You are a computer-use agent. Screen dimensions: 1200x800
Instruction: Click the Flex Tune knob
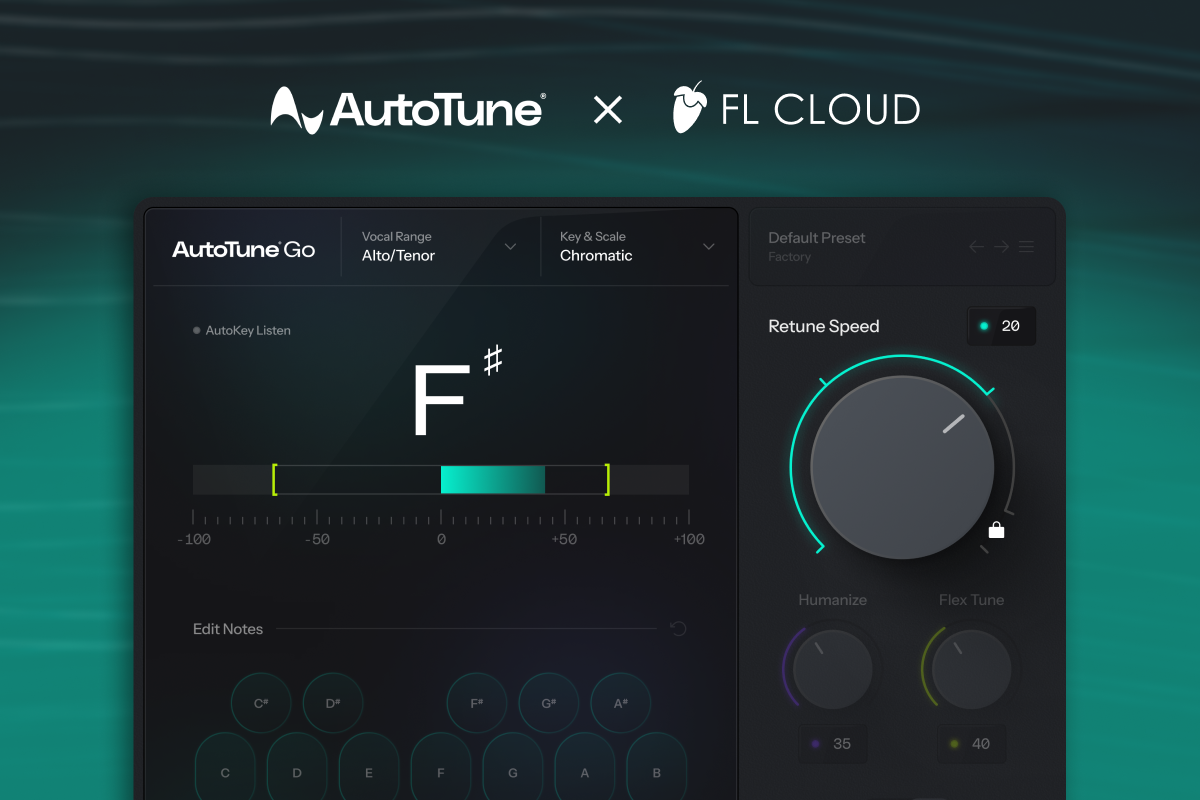point(971,669)
